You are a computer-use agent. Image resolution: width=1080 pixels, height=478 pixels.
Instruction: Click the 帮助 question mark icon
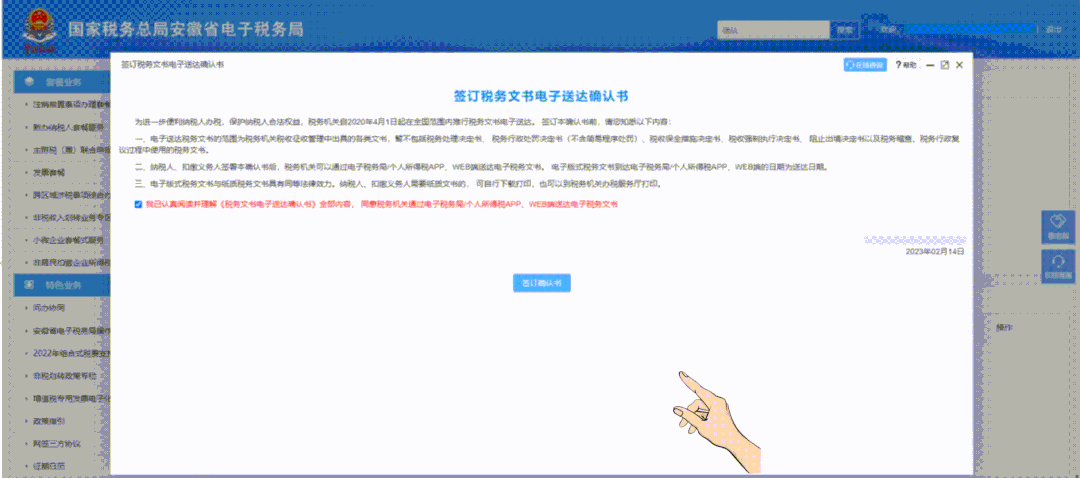[899, 64]
